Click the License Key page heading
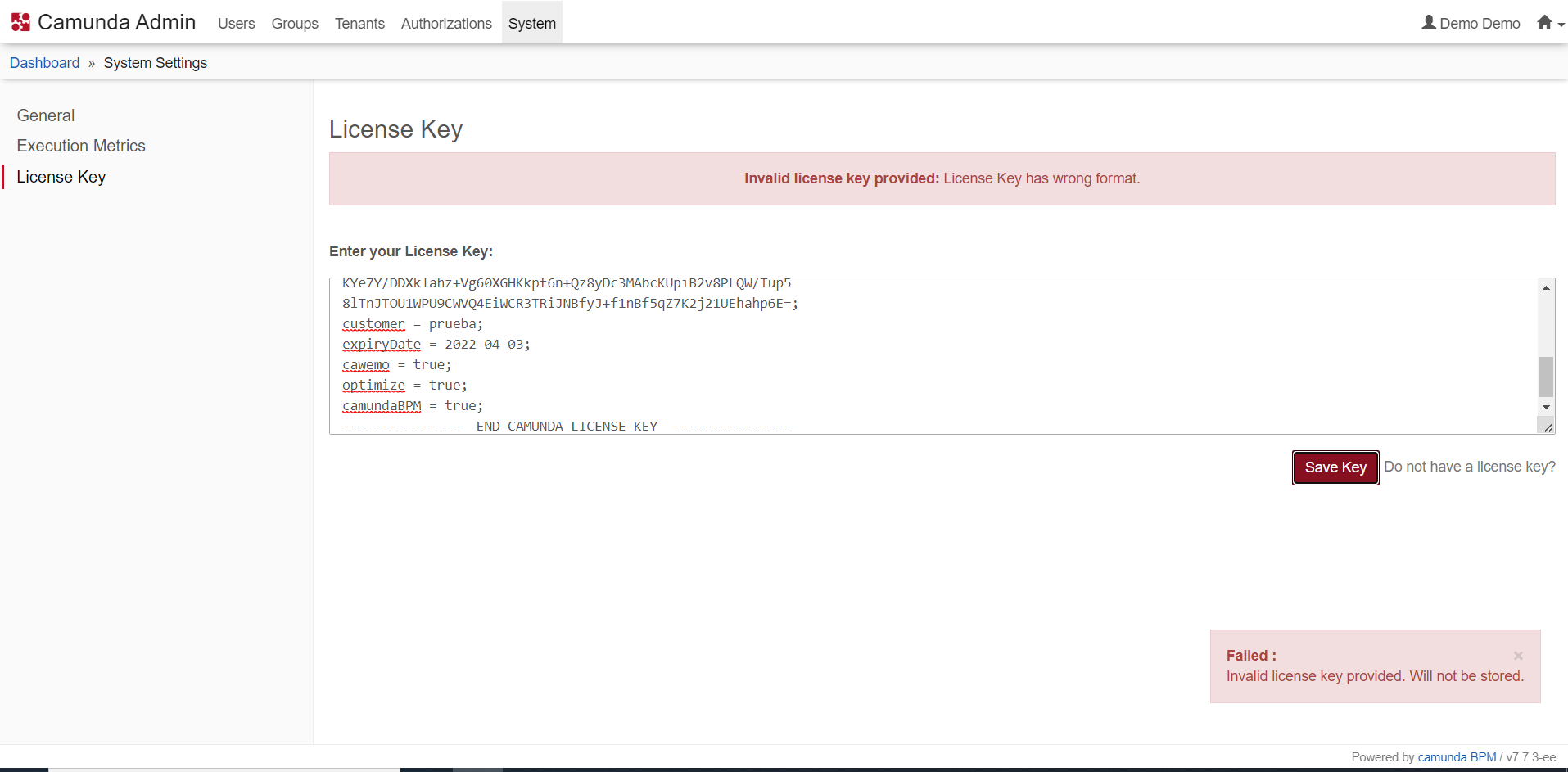The image size is (1568, 772). (x=395, y=129)
